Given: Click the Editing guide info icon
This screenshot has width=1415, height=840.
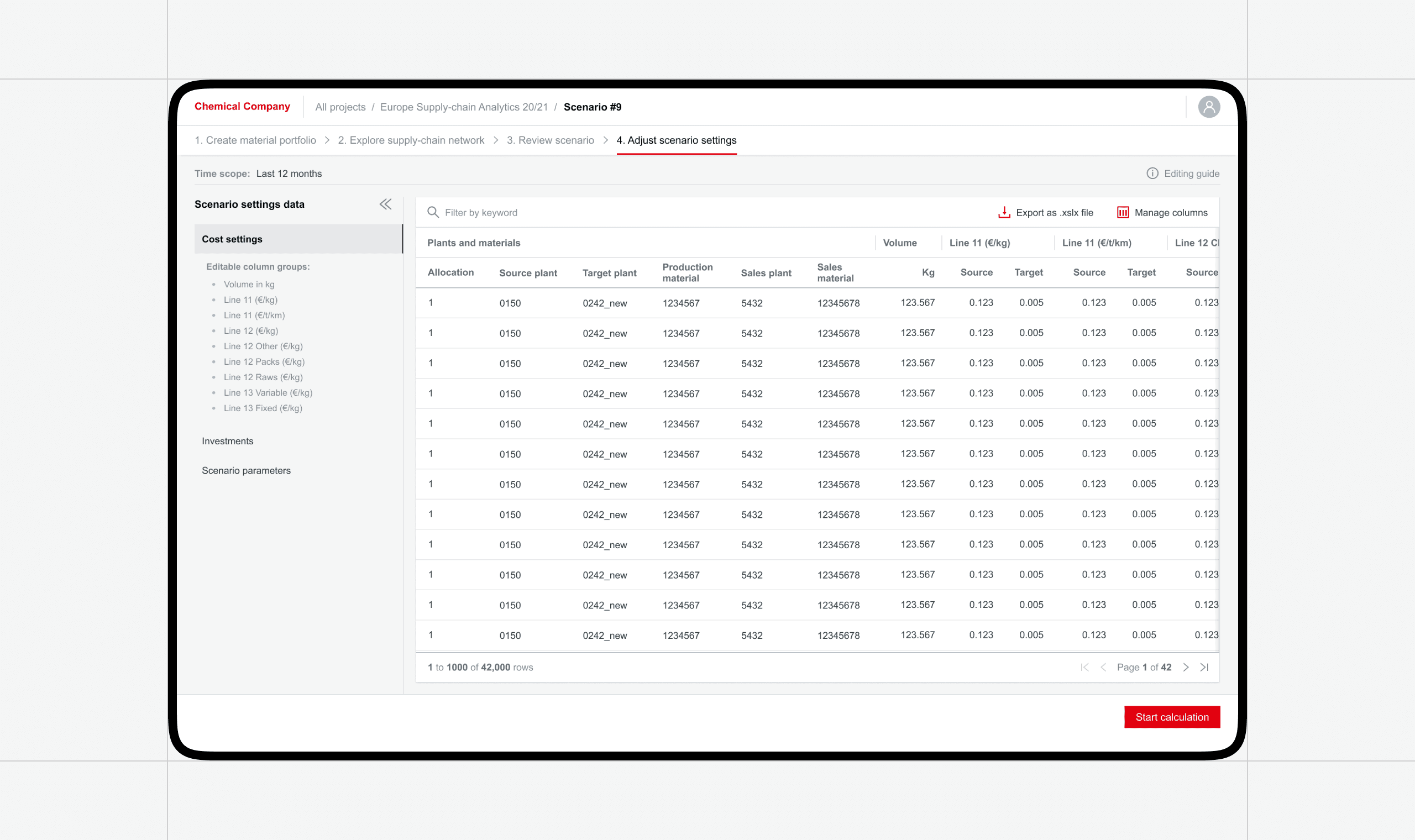Looking at the screenshot, I should tap(1152, 174).
